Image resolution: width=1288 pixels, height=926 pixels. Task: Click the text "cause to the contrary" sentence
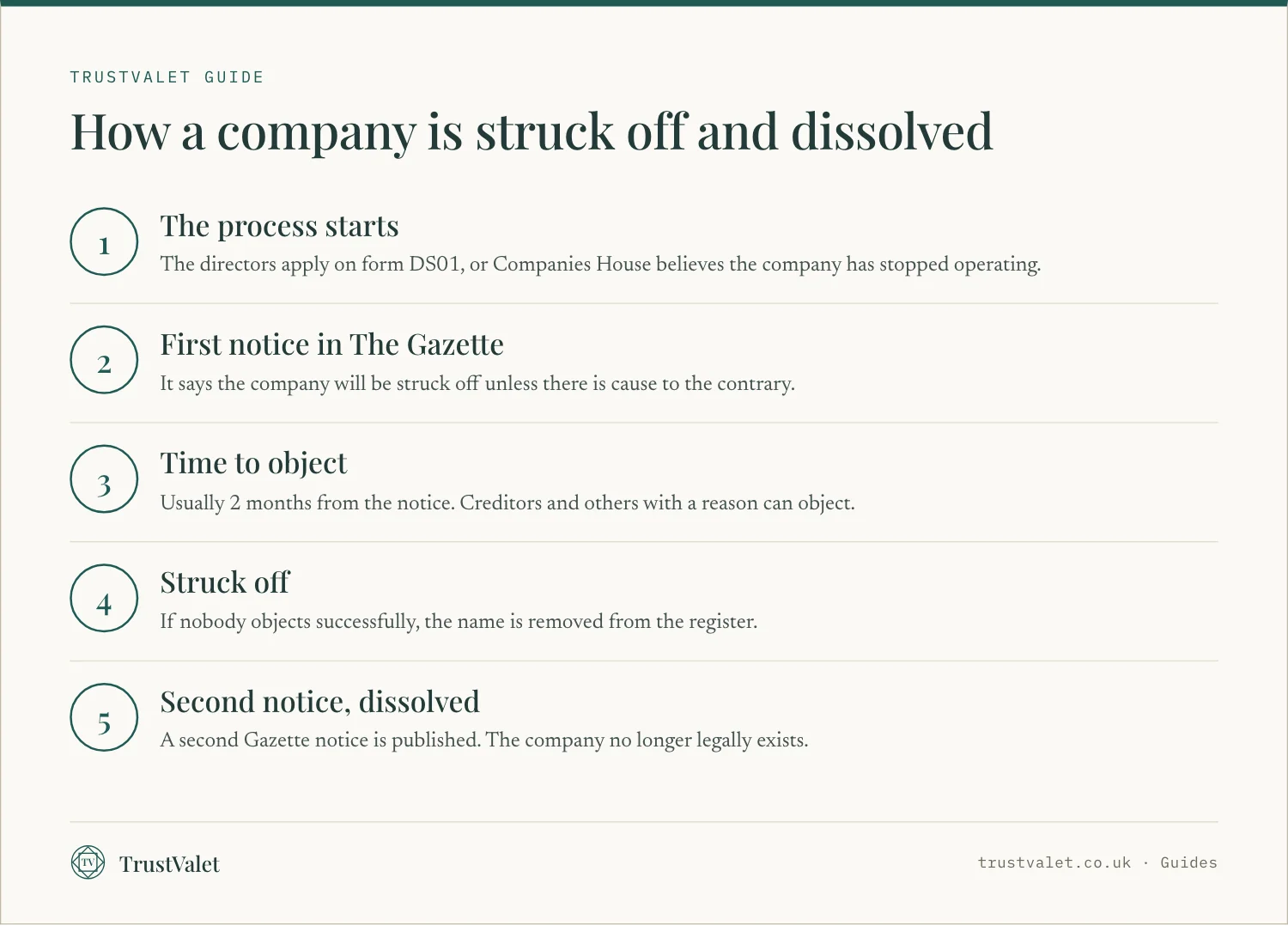(477, 384)
